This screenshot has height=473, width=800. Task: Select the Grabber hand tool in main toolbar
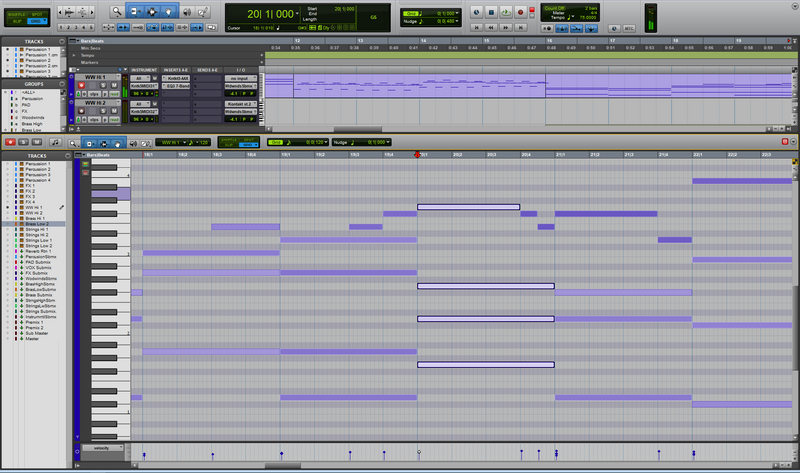pyautogui.click(x=168, y=12)
